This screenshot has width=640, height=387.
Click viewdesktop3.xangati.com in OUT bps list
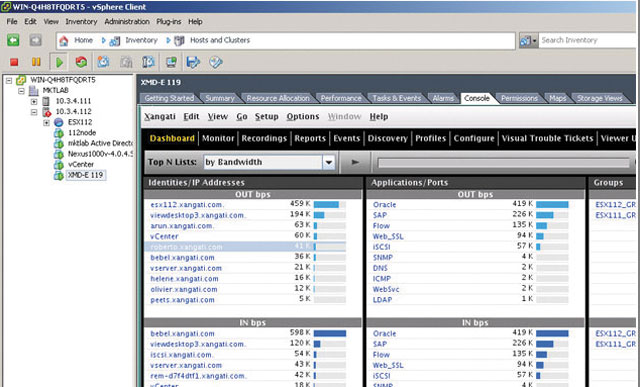(198, 216)
